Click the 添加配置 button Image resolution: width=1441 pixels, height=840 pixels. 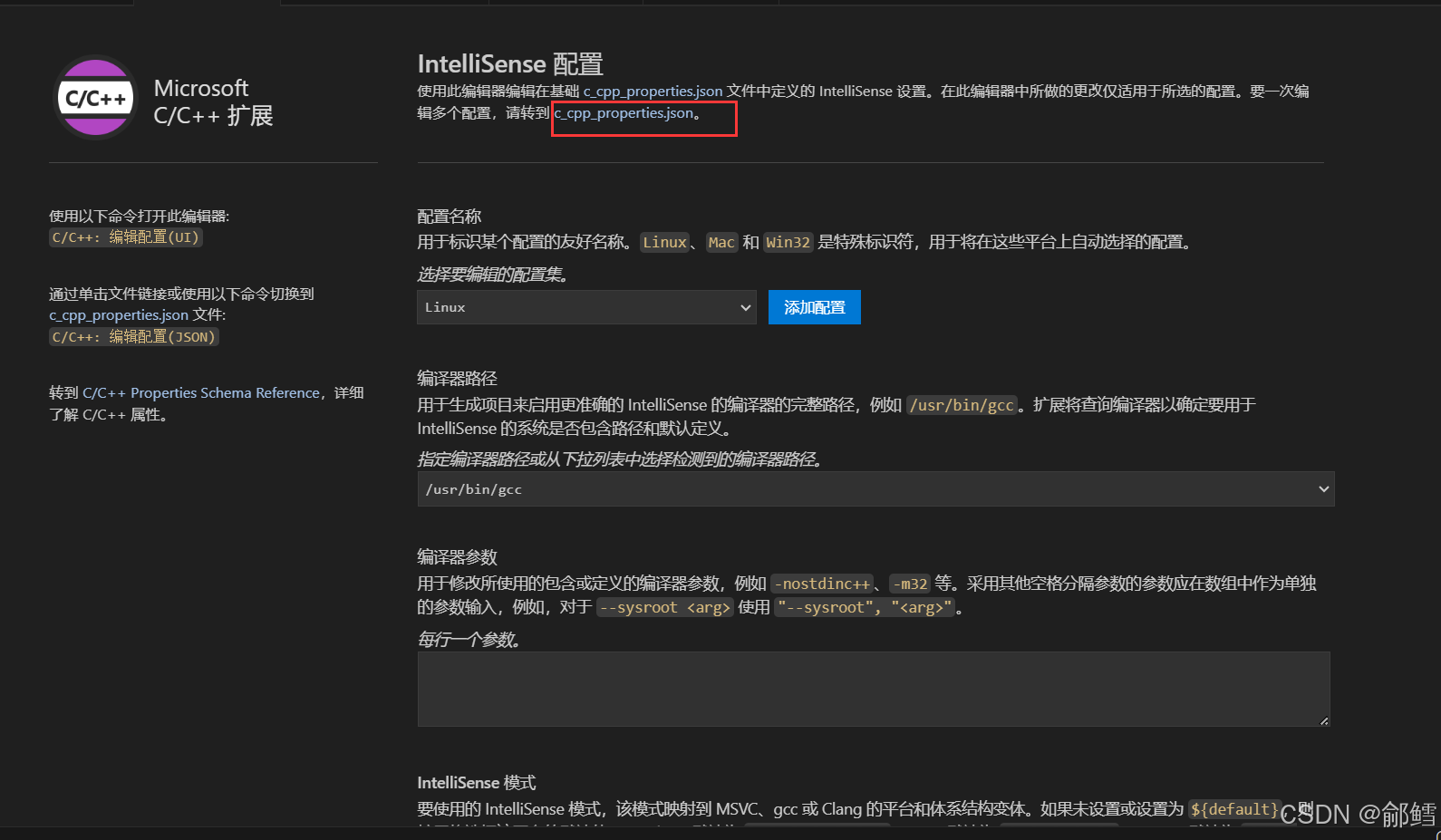pyautogui.click(x=814, y=307)
